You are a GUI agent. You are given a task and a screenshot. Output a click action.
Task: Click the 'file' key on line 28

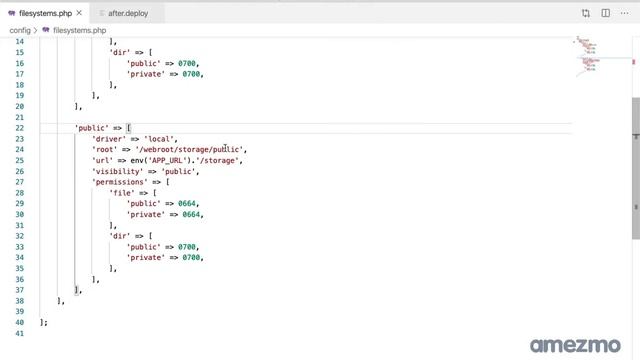[122, 193]
